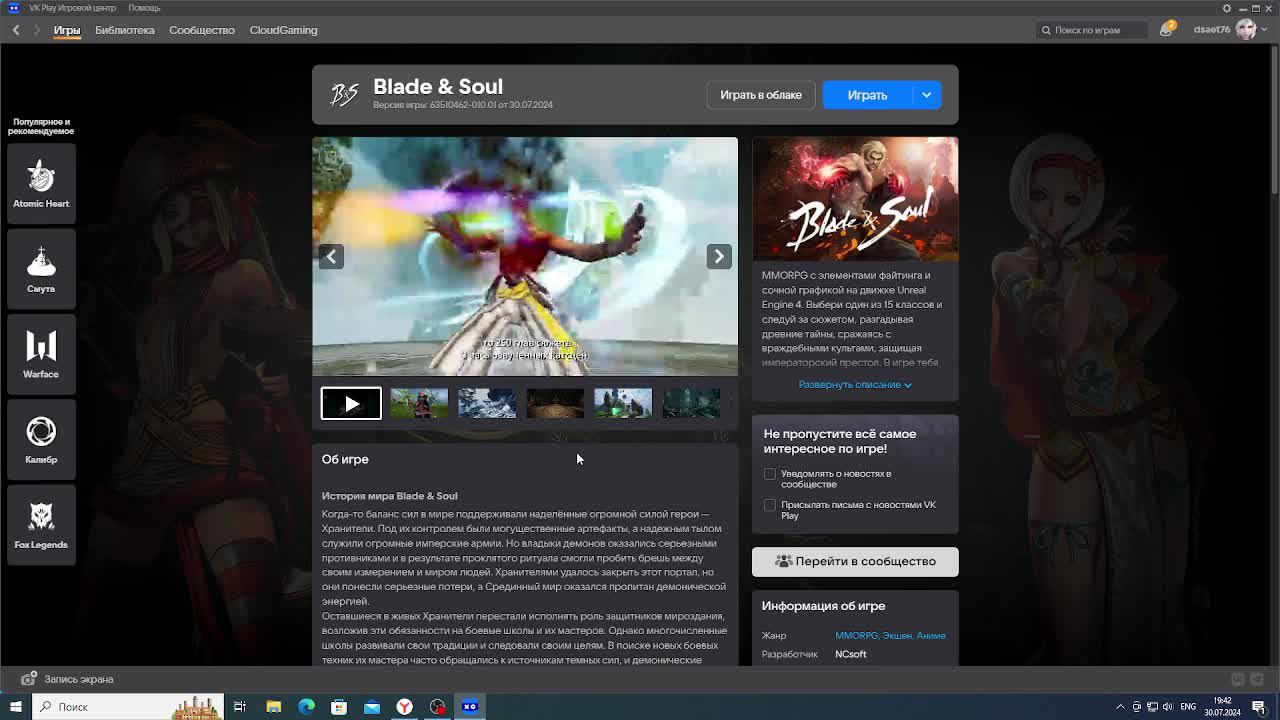Go forward with the navigation arrow
This screenshot has width=1280, height=720.
(37, 30)
